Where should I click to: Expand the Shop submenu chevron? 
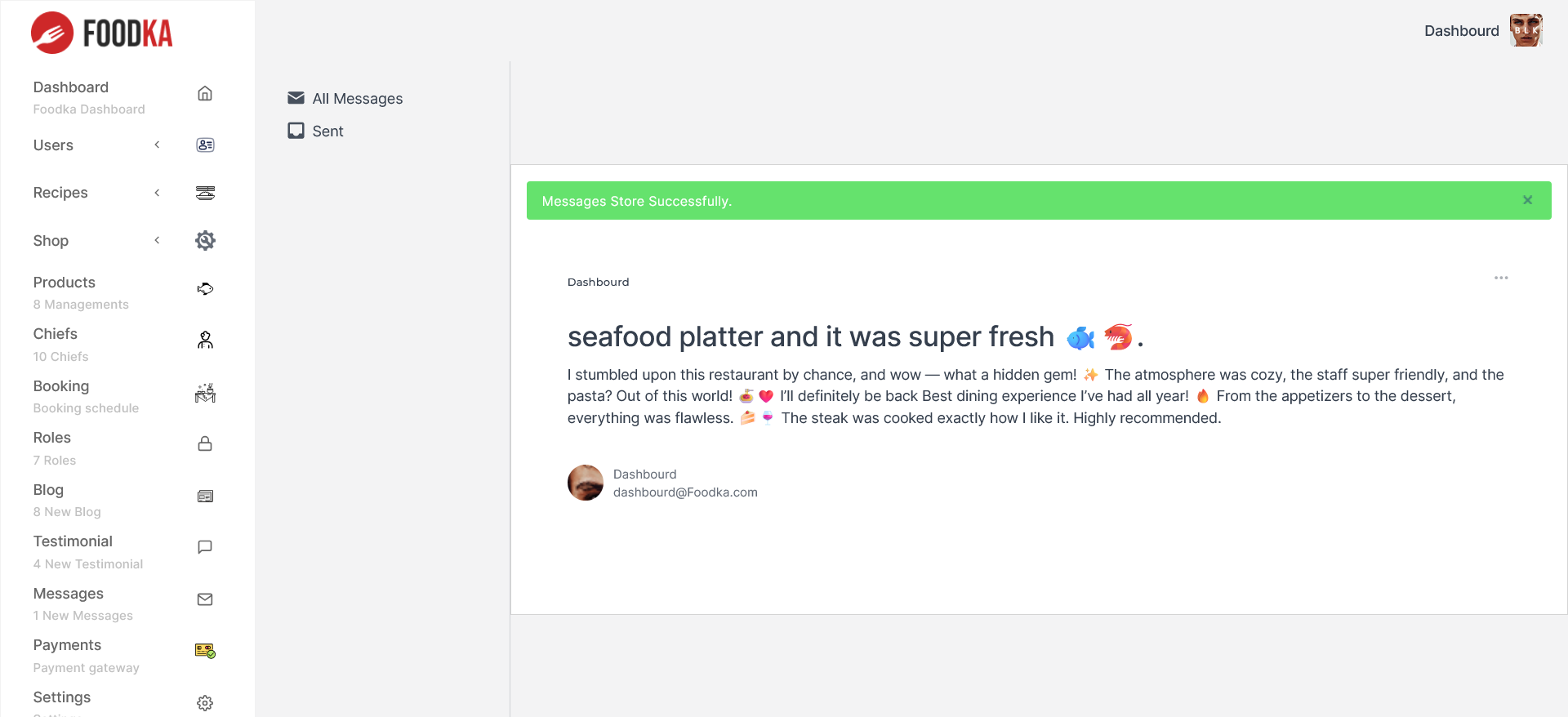[x=157, y=240]
